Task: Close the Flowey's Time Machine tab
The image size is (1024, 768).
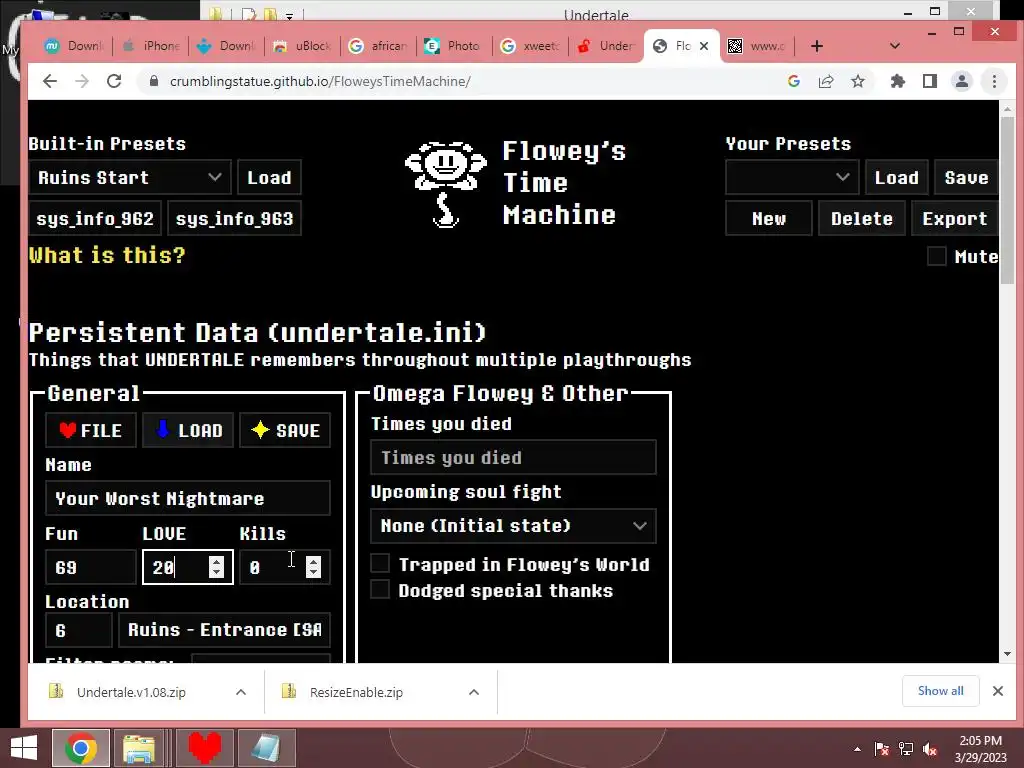Action: point(704,46)
